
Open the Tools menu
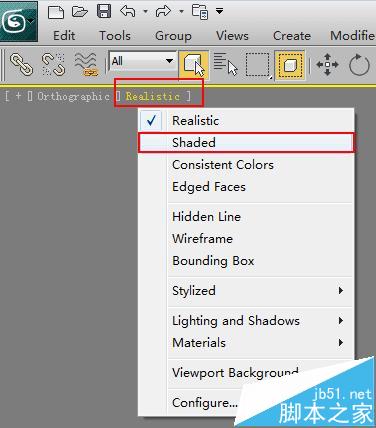pyautogui.click(x=115, y=36)
